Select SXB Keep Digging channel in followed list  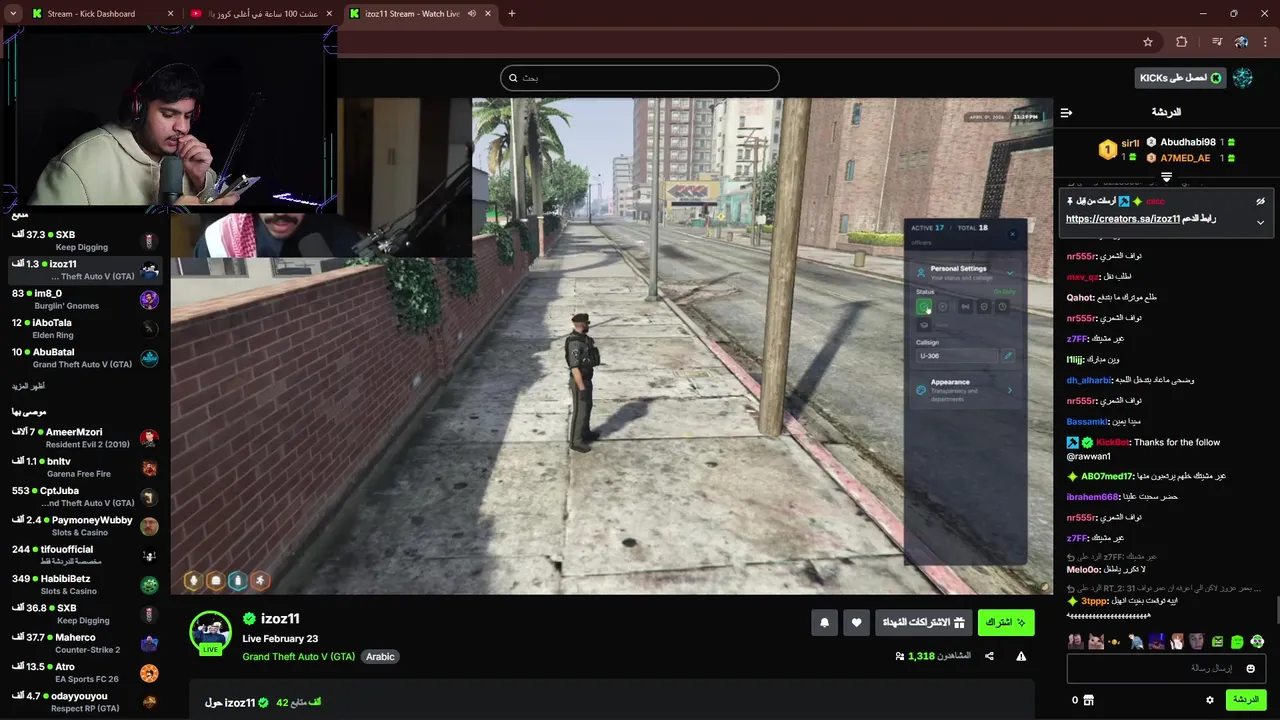point(85,240)
